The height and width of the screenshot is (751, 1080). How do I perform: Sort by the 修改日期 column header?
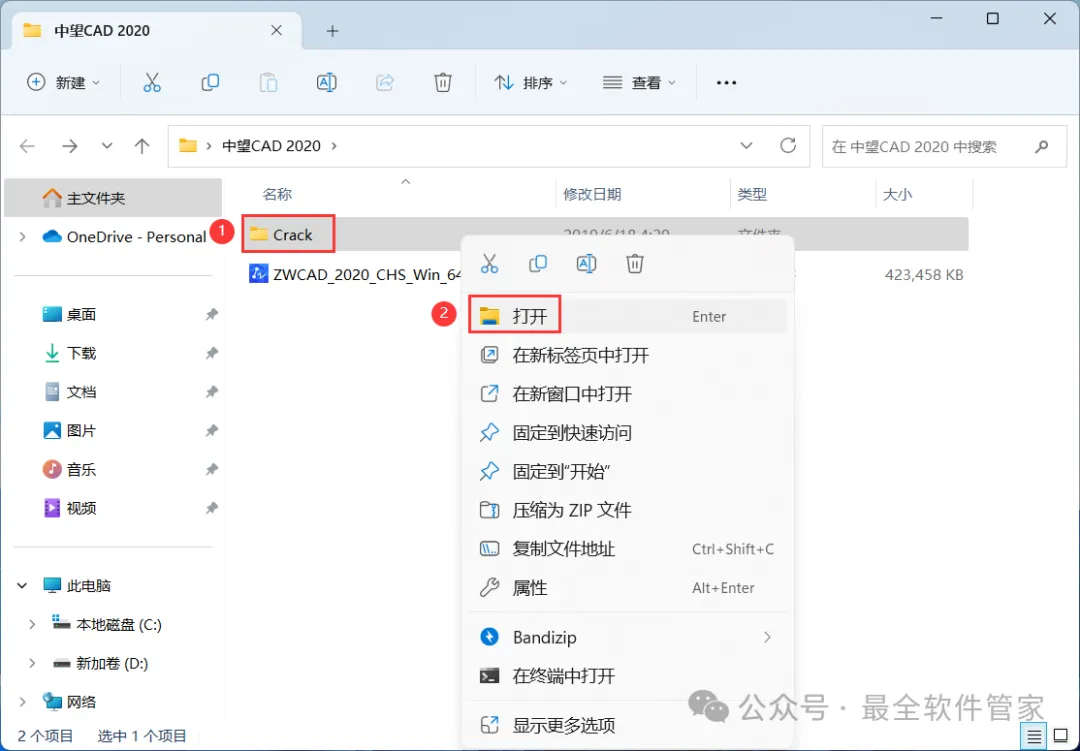click(592, 194)
